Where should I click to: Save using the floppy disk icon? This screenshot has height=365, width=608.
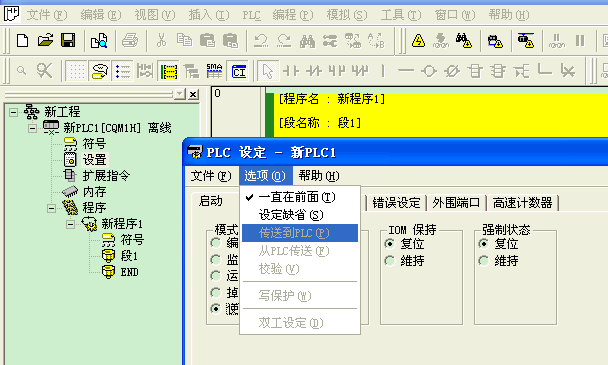tap(68, 40)
